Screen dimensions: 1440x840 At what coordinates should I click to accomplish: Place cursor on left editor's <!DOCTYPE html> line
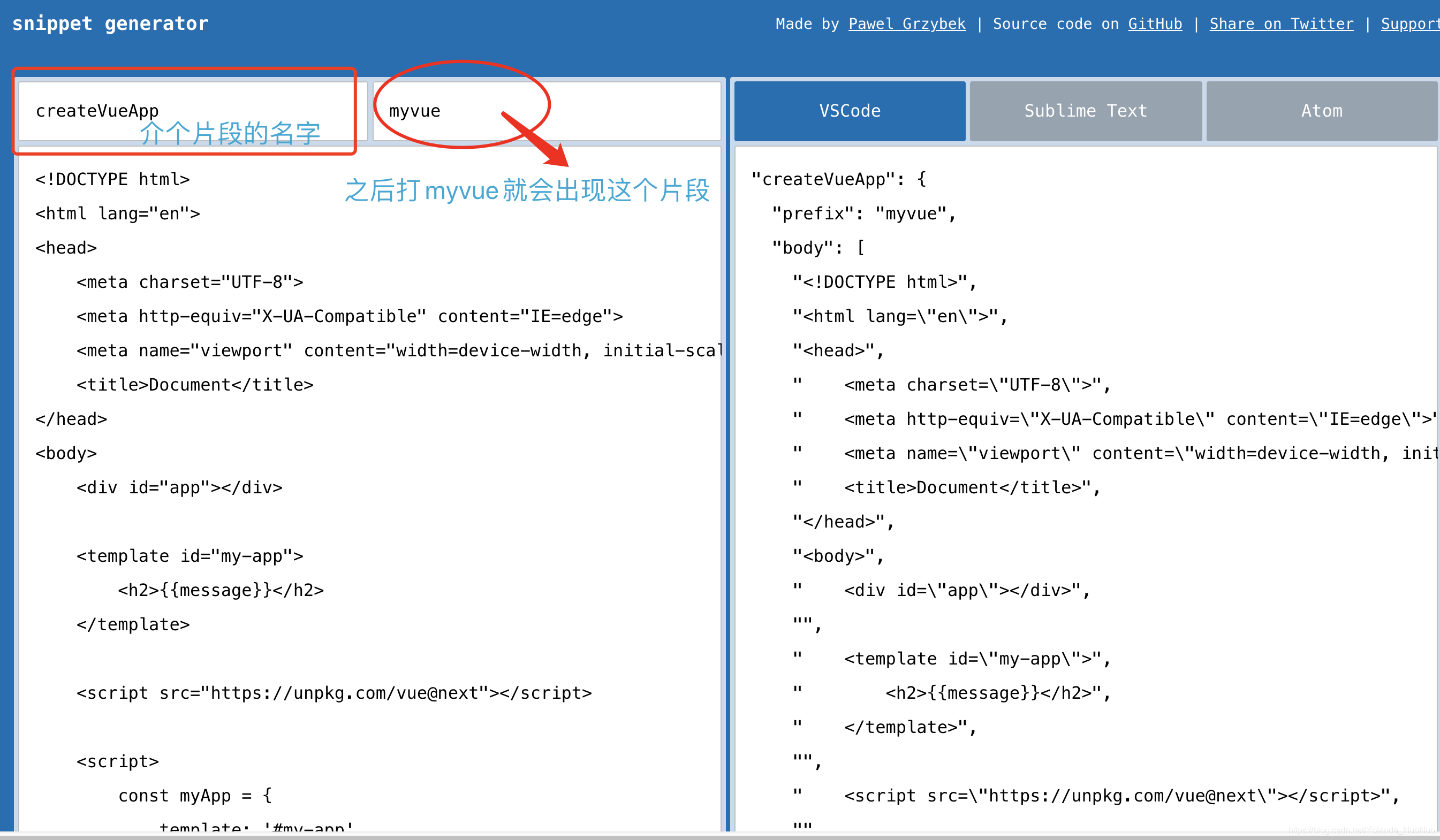pyautogui.click(x=112, y=179)
